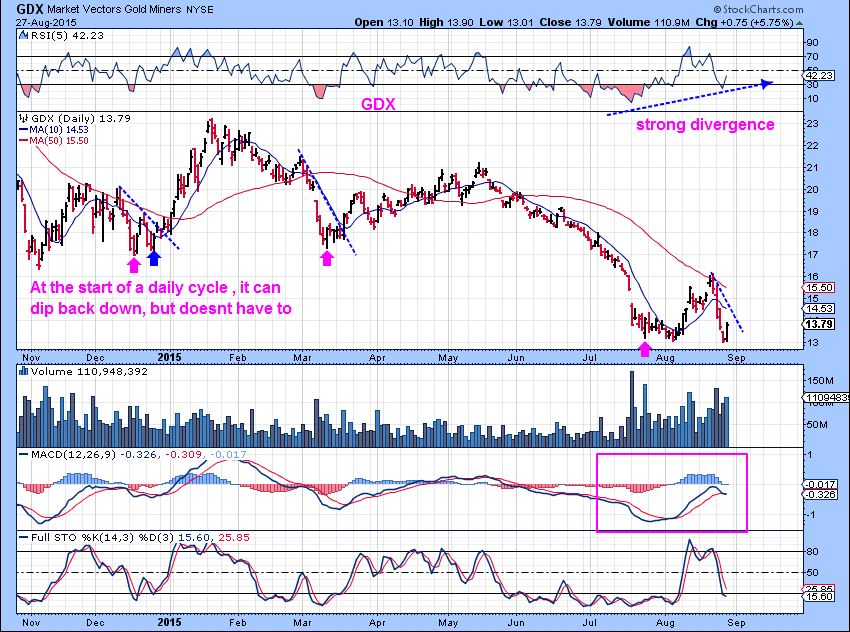Click the 17 price level on axis

click(x=812, y=254)
